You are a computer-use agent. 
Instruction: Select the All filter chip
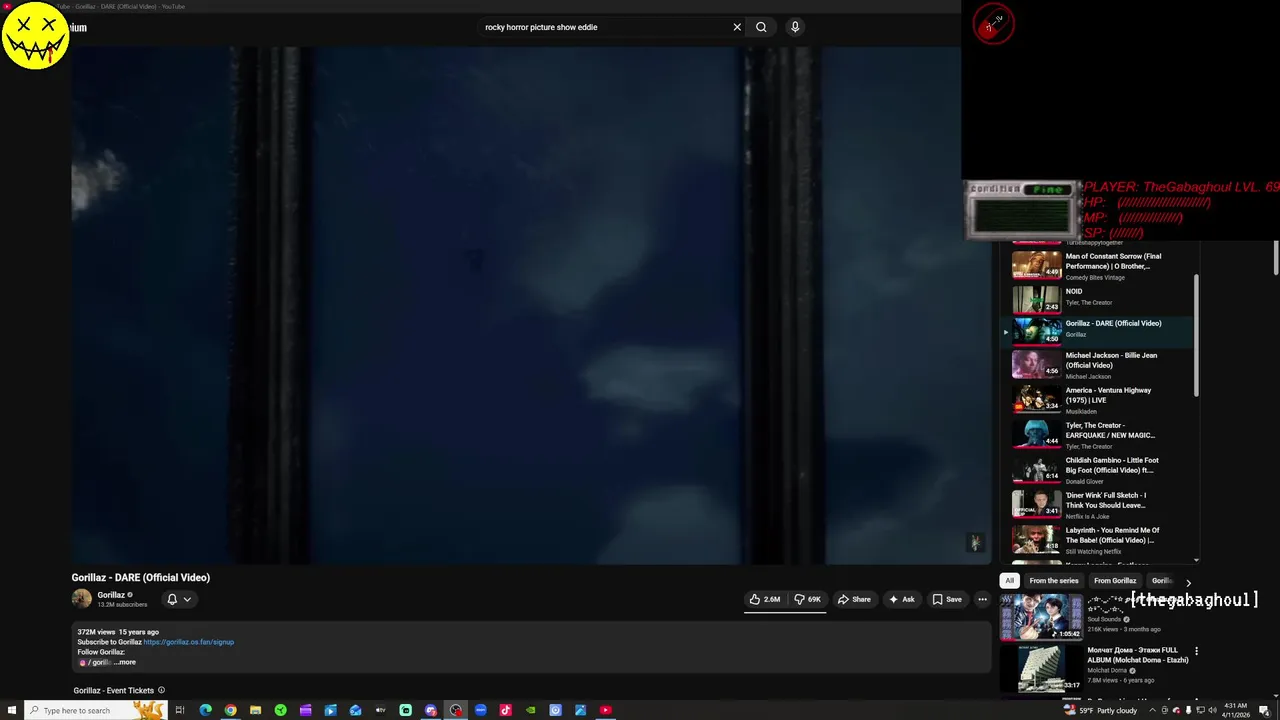pyautogui.click(x=1009, y=581)
